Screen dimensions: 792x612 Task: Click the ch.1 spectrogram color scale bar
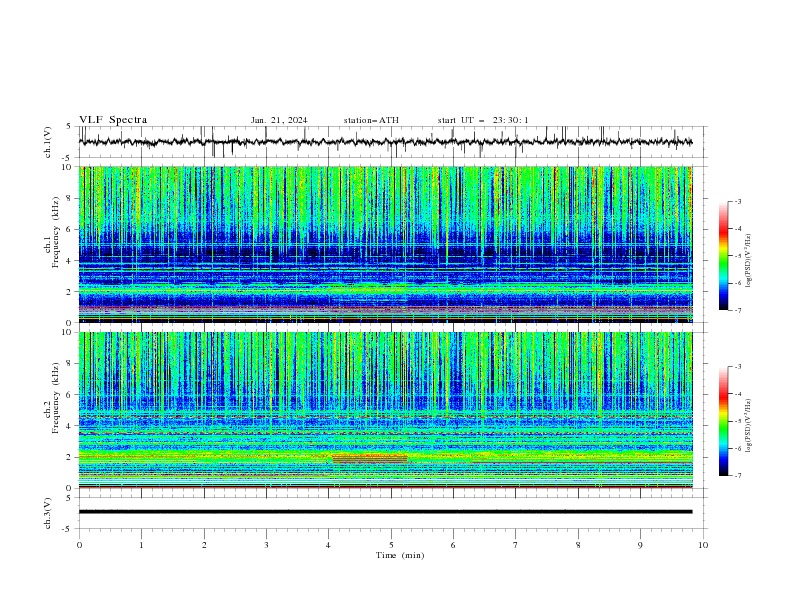click(x=723, y=255)
